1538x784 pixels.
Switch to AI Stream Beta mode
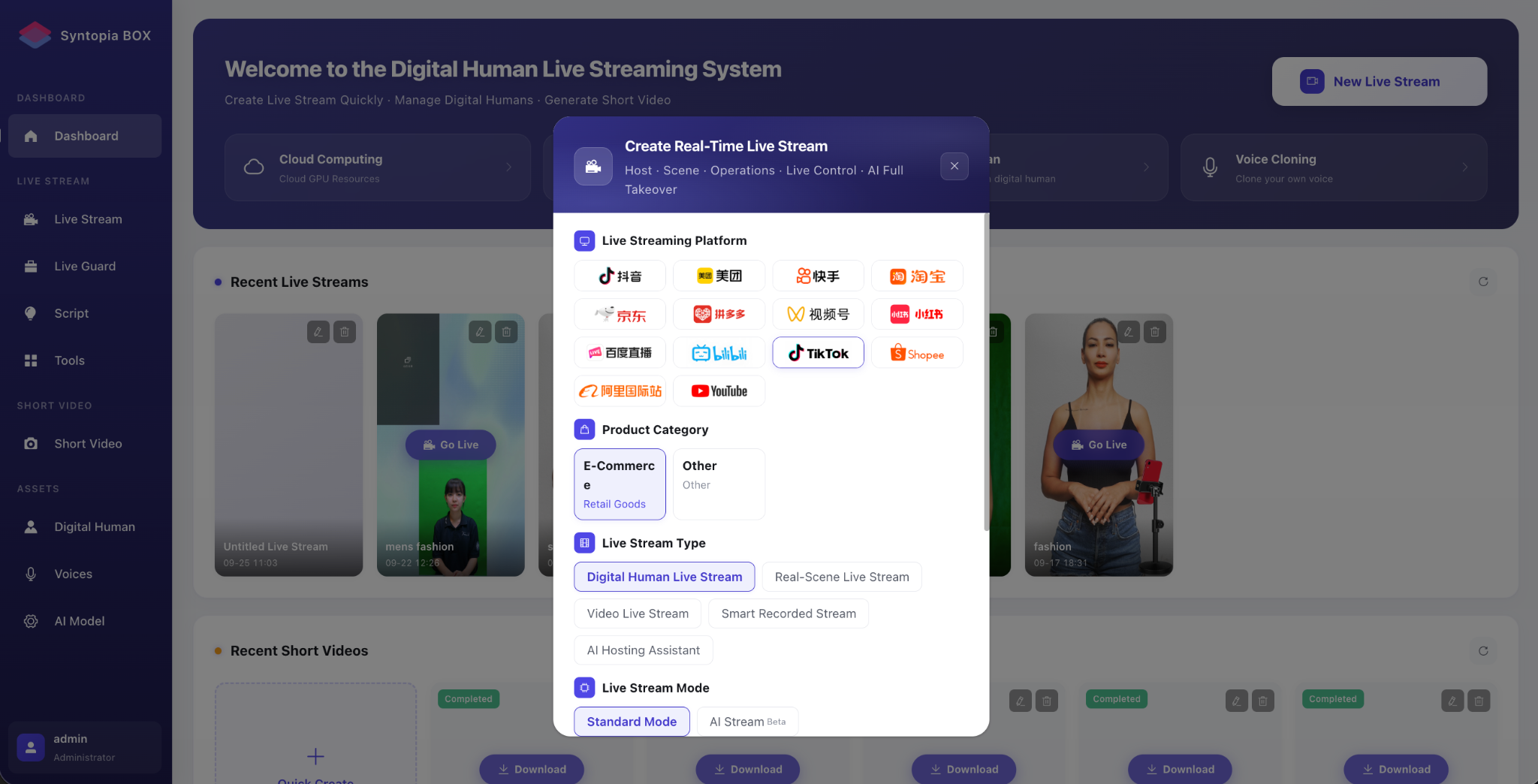pyautogui.click(x=748, y=722)
